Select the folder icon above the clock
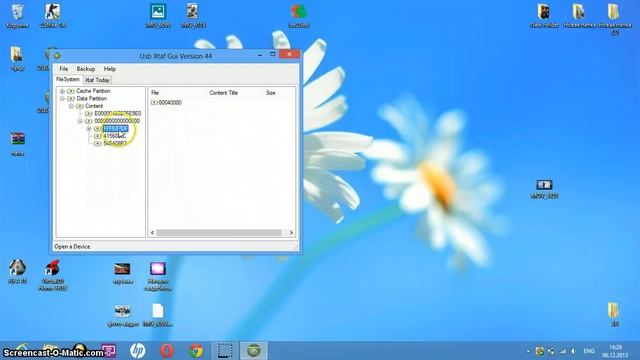This screenshot has width=640, height=360. (x=614, y=313)
